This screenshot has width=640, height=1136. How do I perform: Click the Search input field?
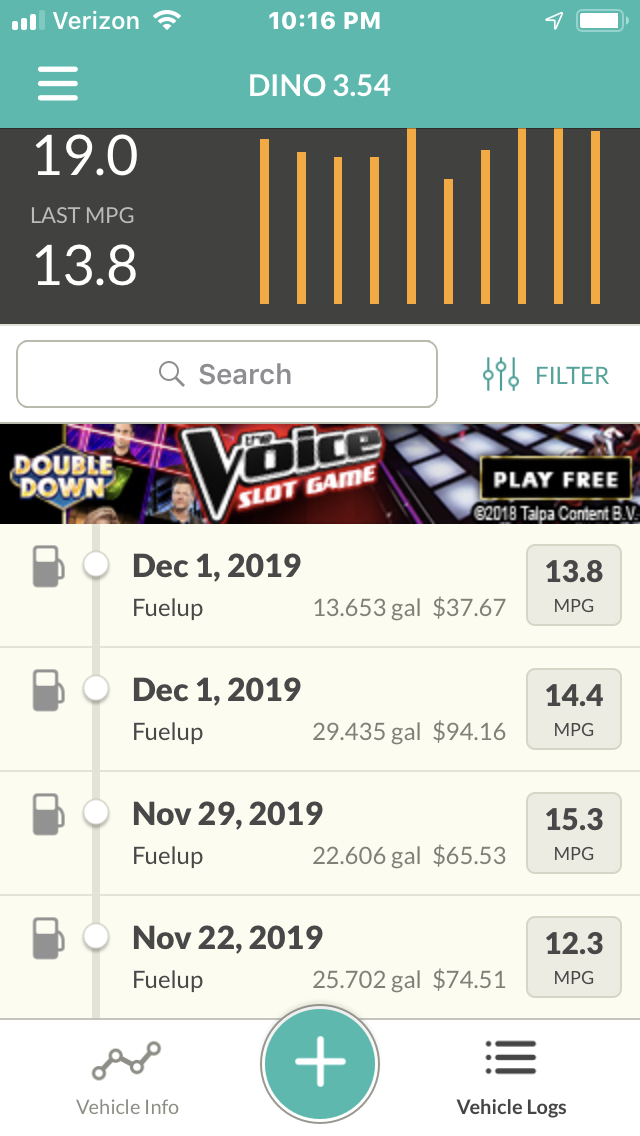pyautogui.click(x=227, y=375)
